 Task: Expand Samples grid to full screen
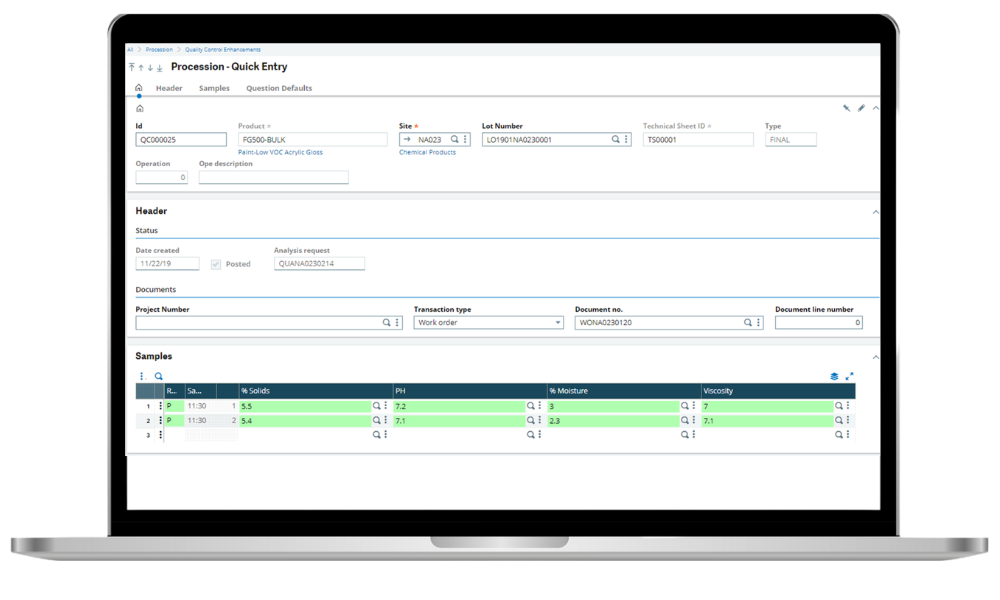click(x=849, y=376)
